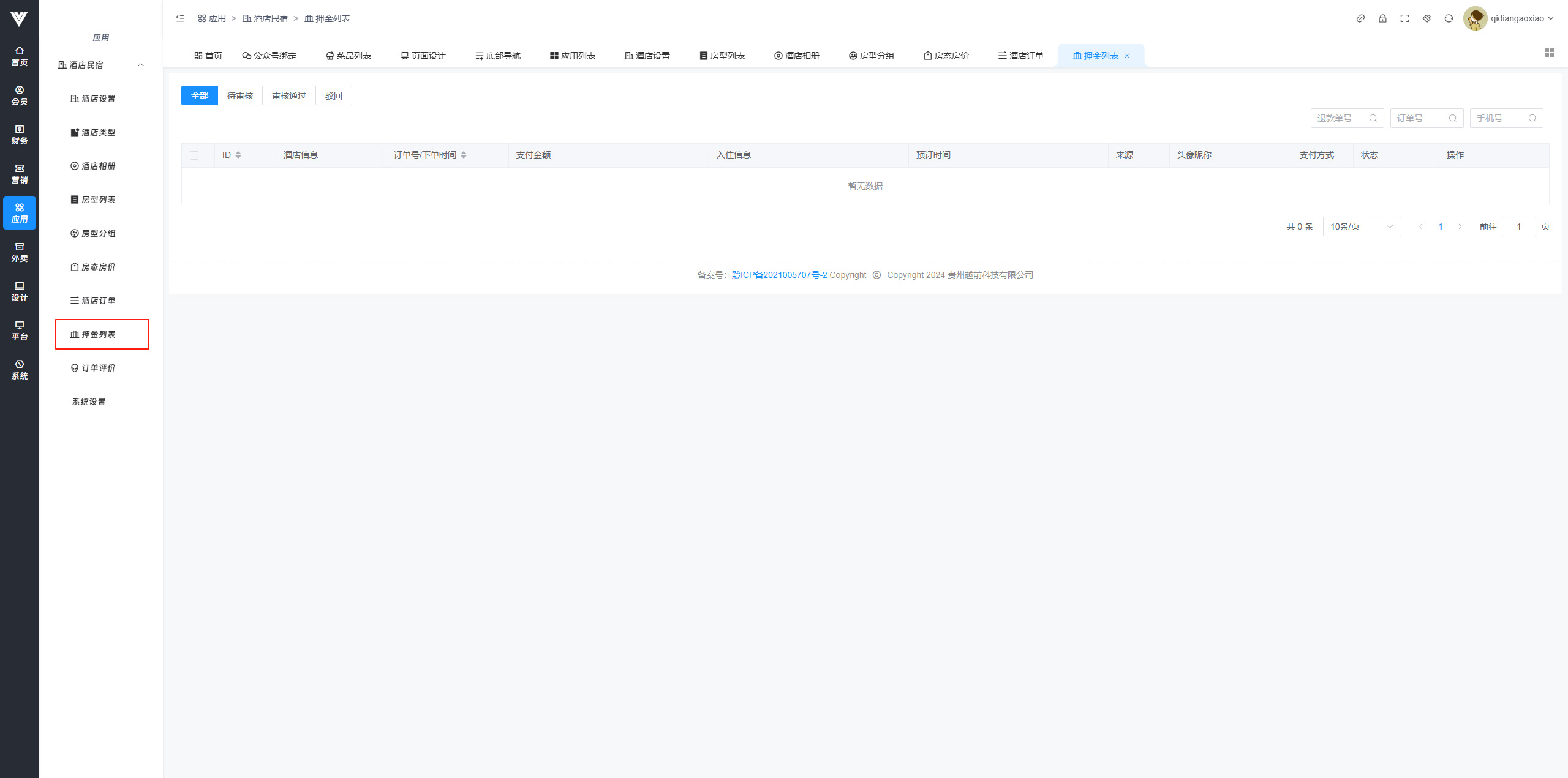Open the 营销 section in left rail
The height and width of the screenshot is (778, 1568).
tap(20, 174)
